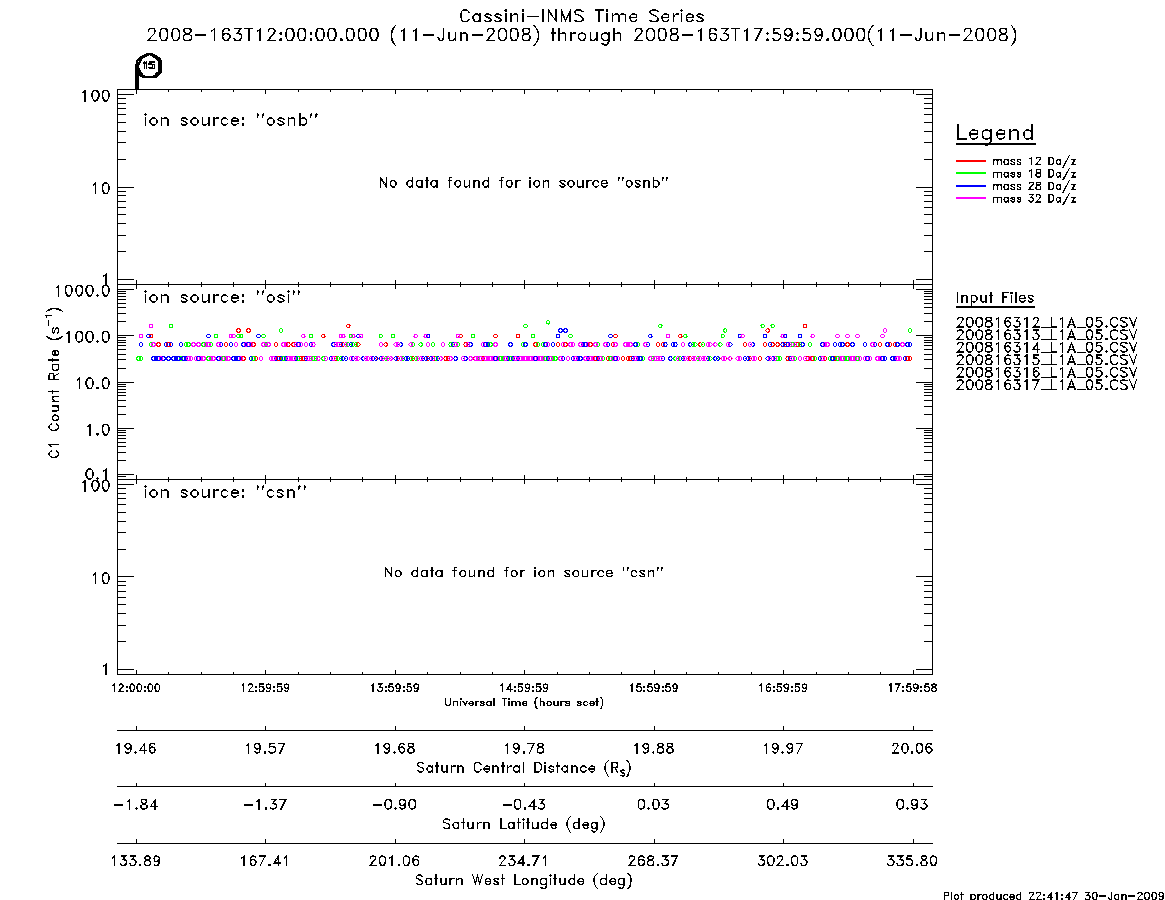Click 'Saturn Latitude (deg)' axis label

tap(524, 824)
